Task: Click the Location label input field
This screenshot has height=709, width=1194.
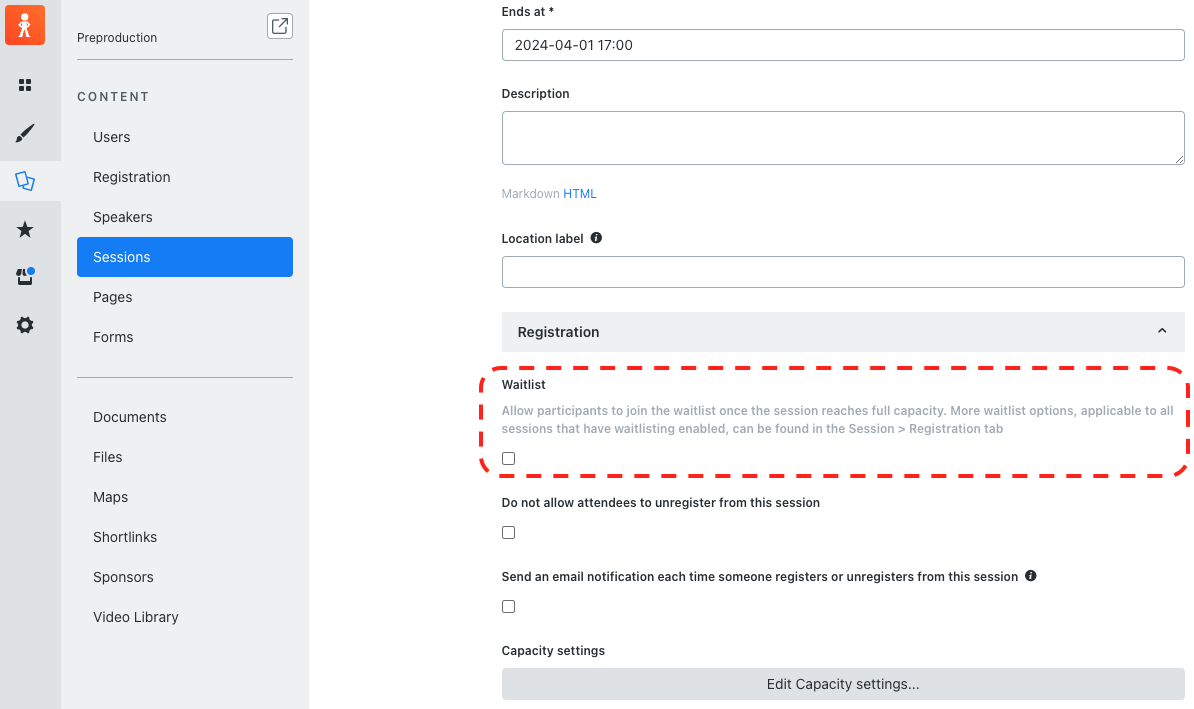Action: 843,272
